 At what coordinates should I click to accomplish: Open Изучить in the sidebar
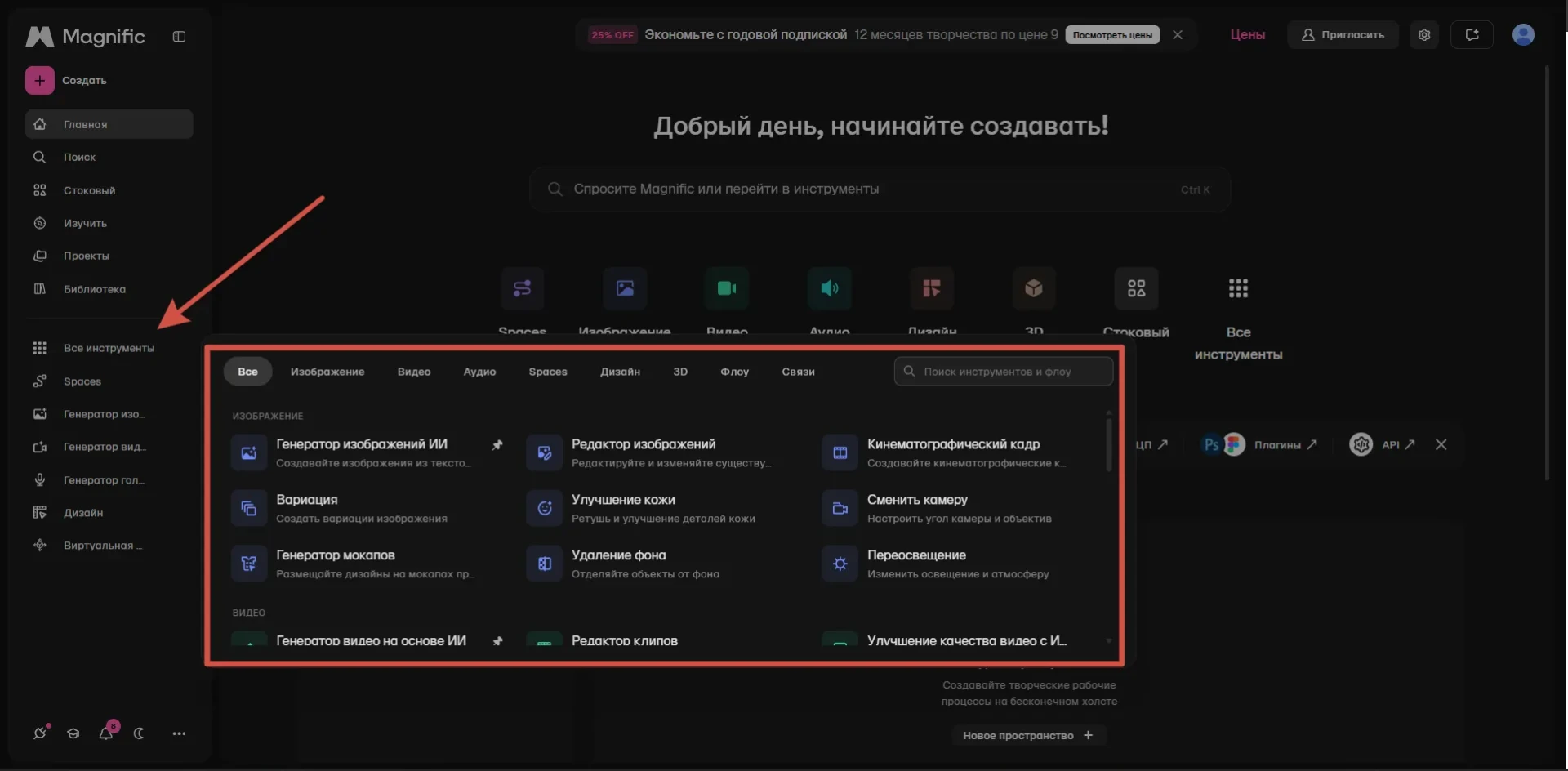[x=109, y=223]
